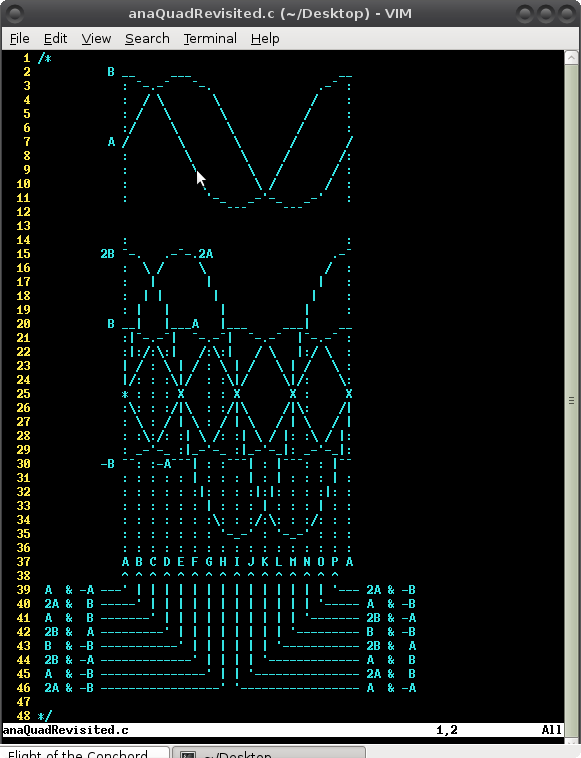
Task: Click the '-A' label on line 30
Action: pyautogui.click(x=163, y=464)
